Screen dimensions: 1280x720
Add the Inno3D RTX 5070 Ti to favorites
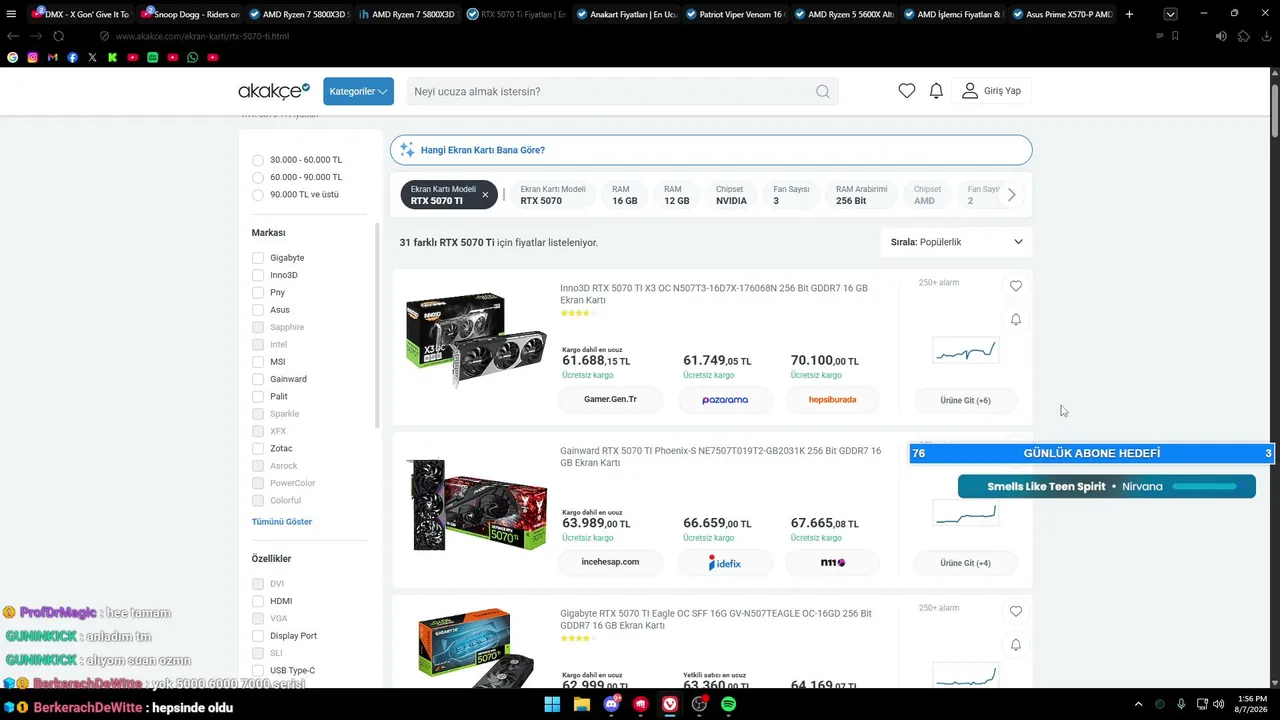[x=1016, y=286]
